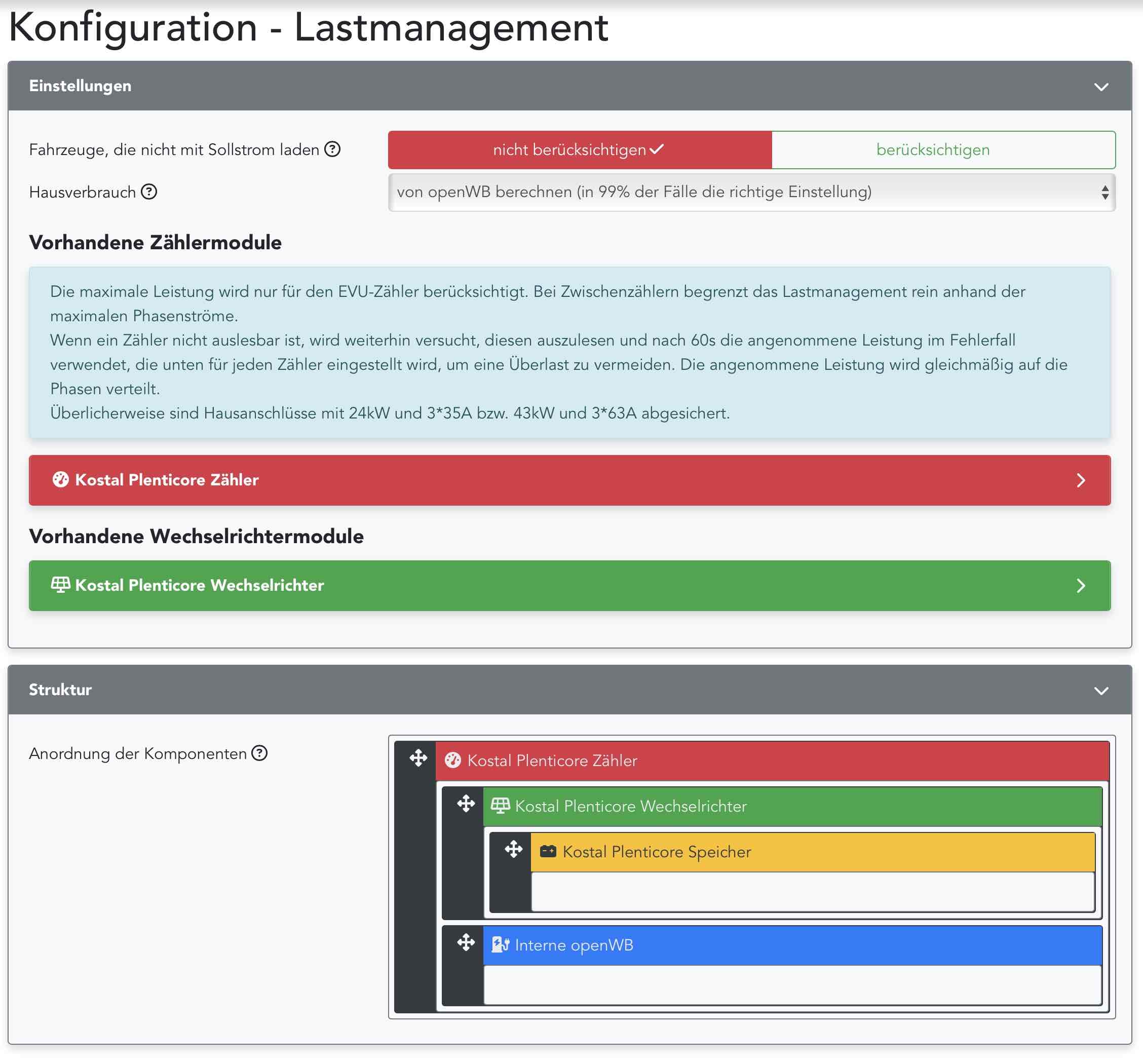
Task: Click move handle of Kostal Plenticore Wechselrichter
Action: [x=466, y=804]
